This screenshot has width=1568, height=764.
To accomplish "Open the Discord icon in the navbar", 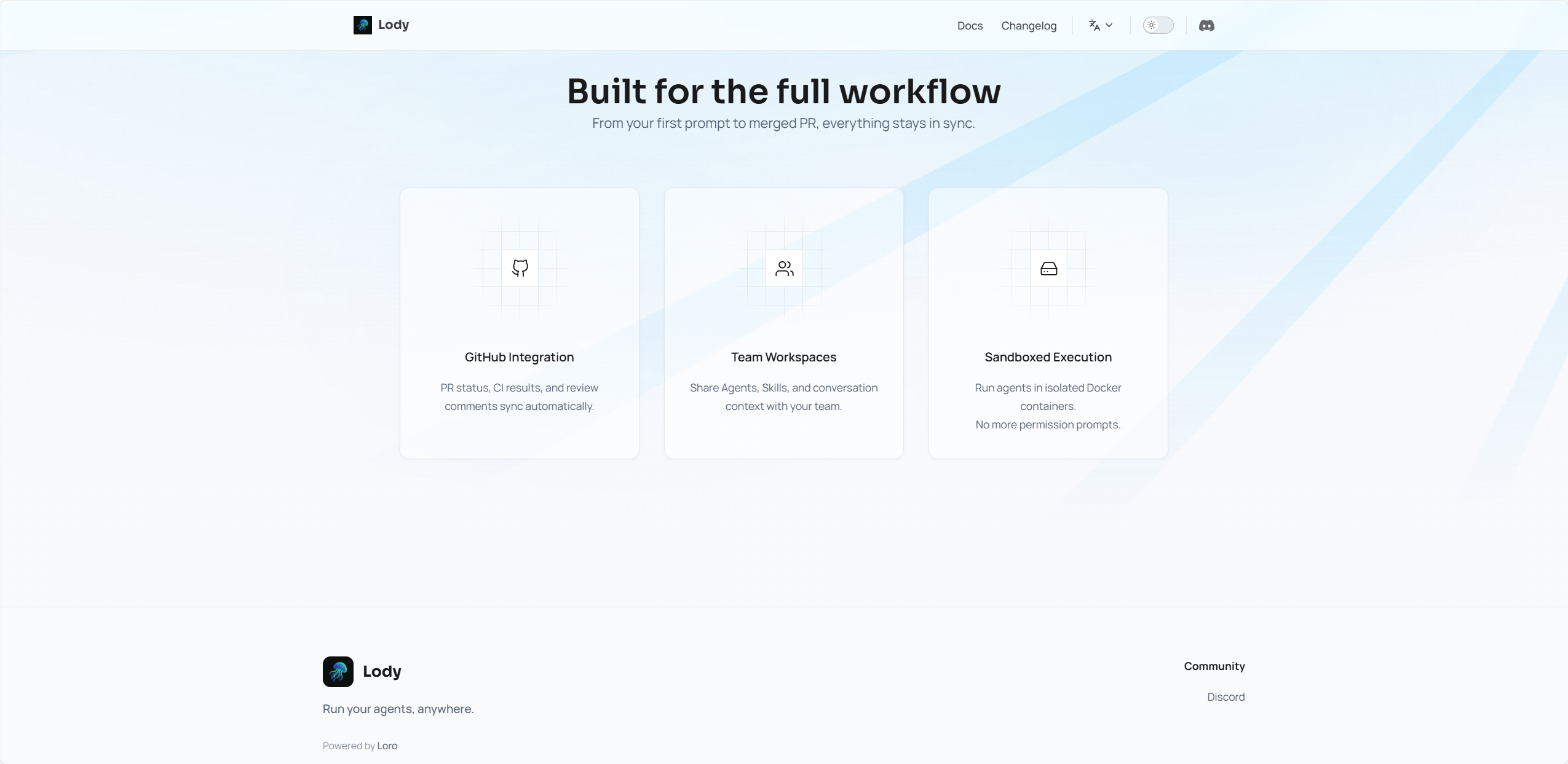I will pos(1206,25).
